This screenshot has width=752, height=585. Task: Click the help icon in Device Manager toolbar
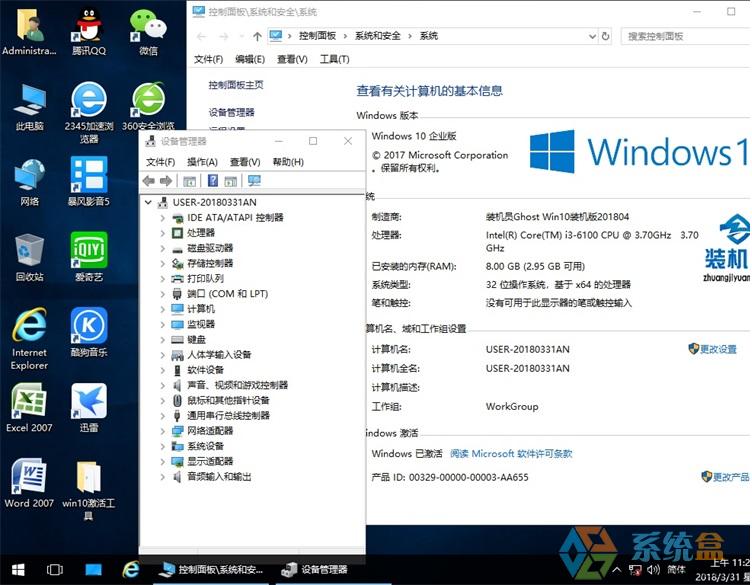(212, 181)
